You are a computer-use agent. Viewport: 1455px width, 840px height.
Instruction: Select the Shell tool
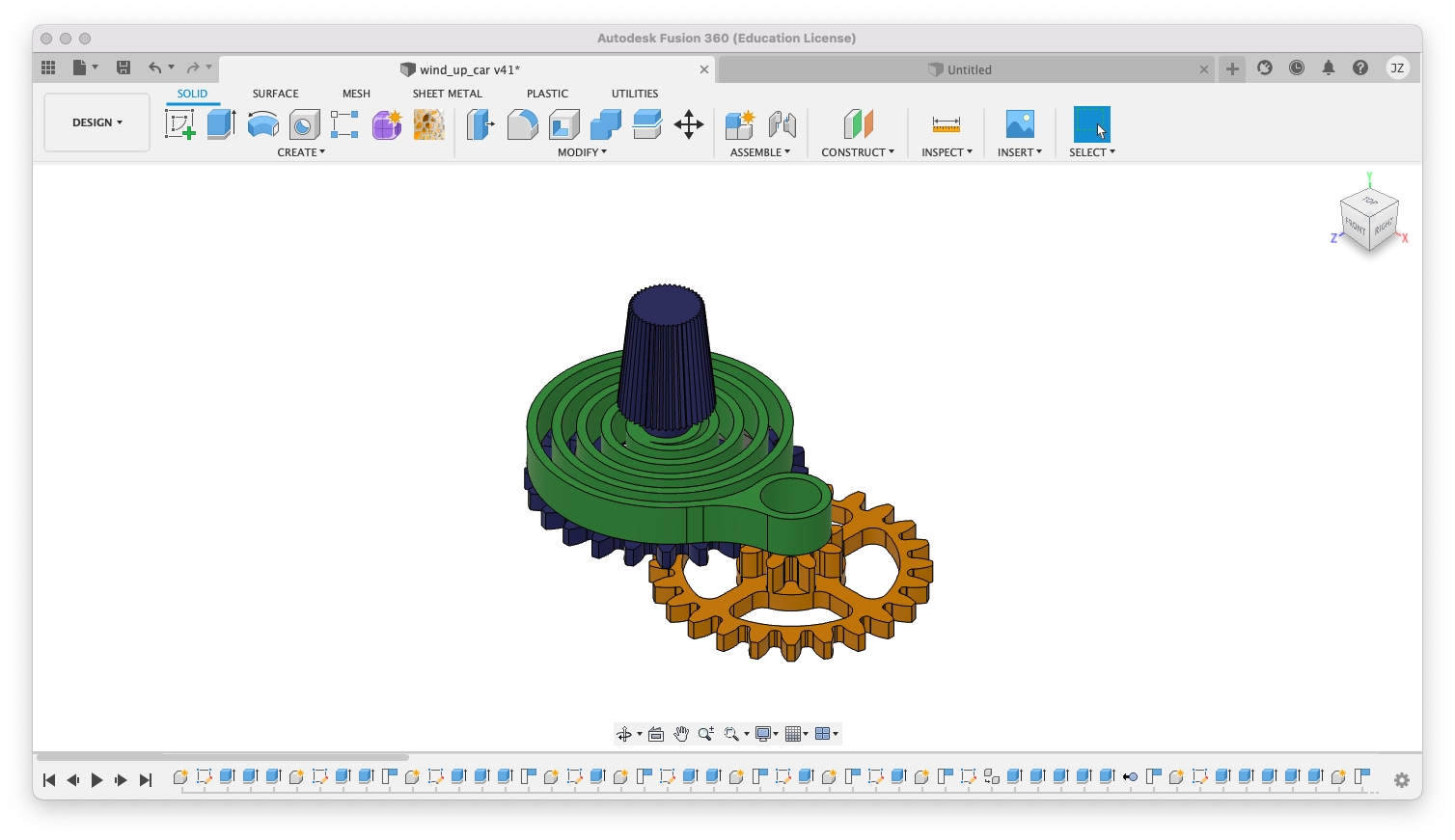click(564, 124)
